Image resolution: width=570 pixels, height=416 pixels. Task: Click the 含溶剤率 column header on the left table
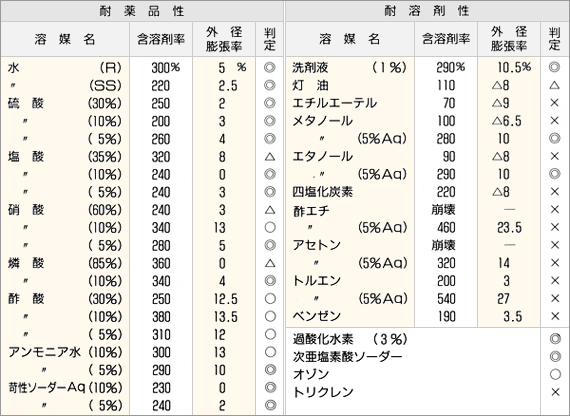pyautogui.click(x=161, y=39)
